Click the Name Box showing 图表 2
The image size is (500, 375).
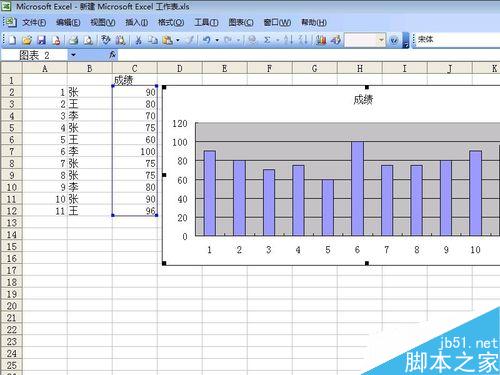(35, 55)
